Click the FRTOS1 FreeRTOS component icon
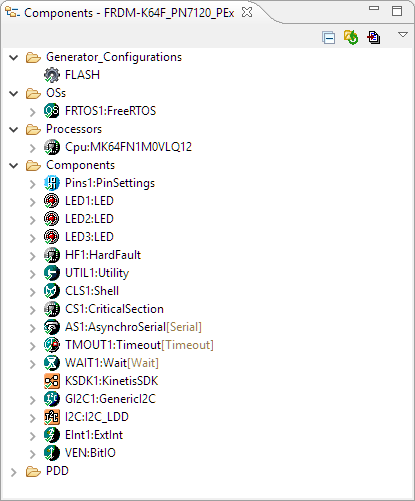Viewport: 415px width, 501px height. 52,111
